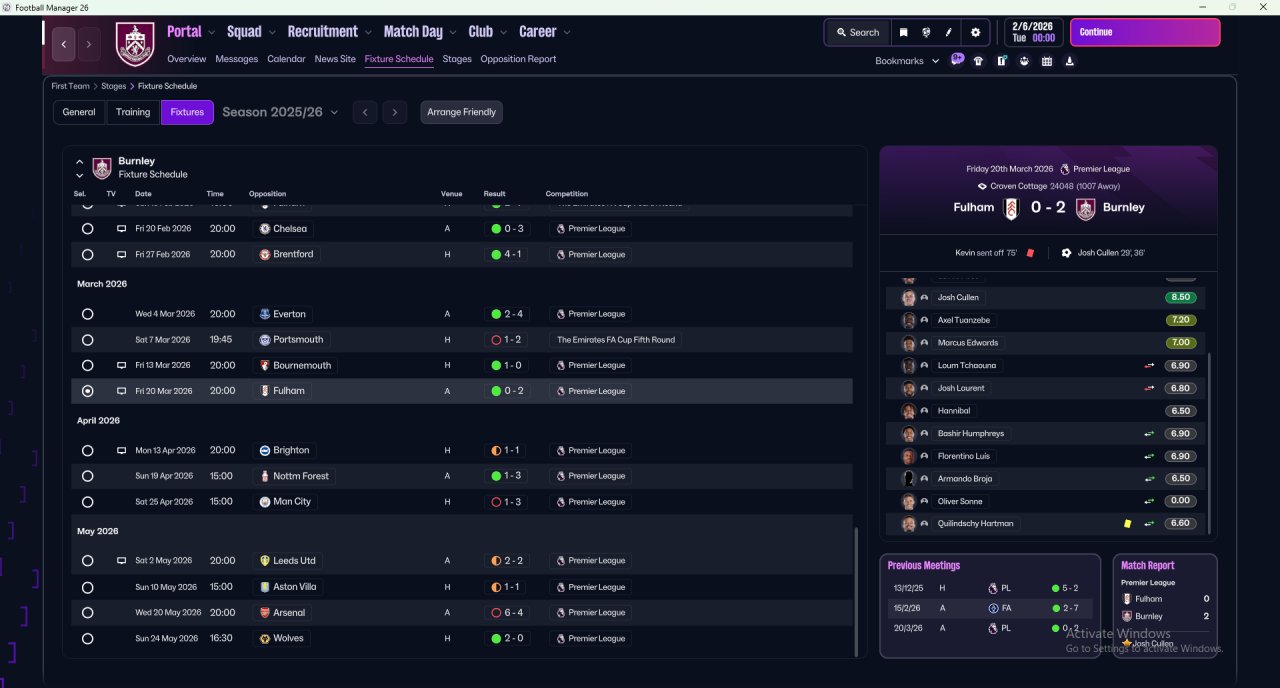Click the calendar grid bookmark icon
The height and width of the screenshot is (688, 1280).
point(1047,61)
